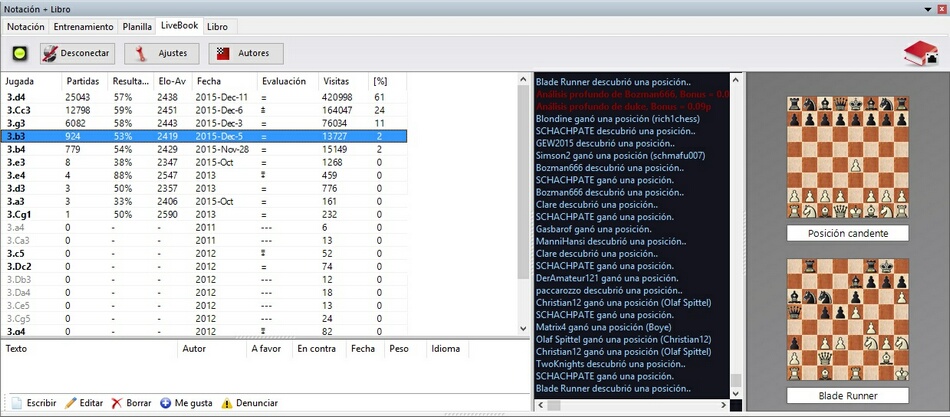Click the Posición candente board thumbnail

pos(848,158)
